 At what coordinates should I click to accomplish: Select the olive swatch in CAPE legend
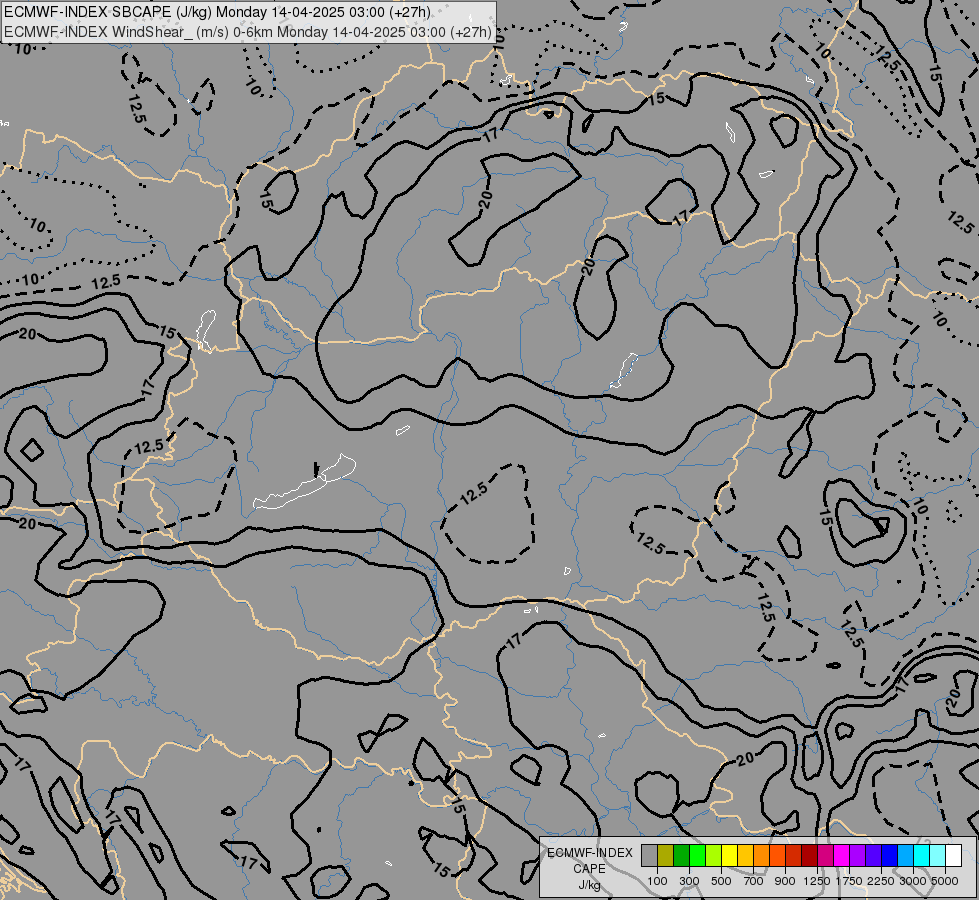[666, 855]
